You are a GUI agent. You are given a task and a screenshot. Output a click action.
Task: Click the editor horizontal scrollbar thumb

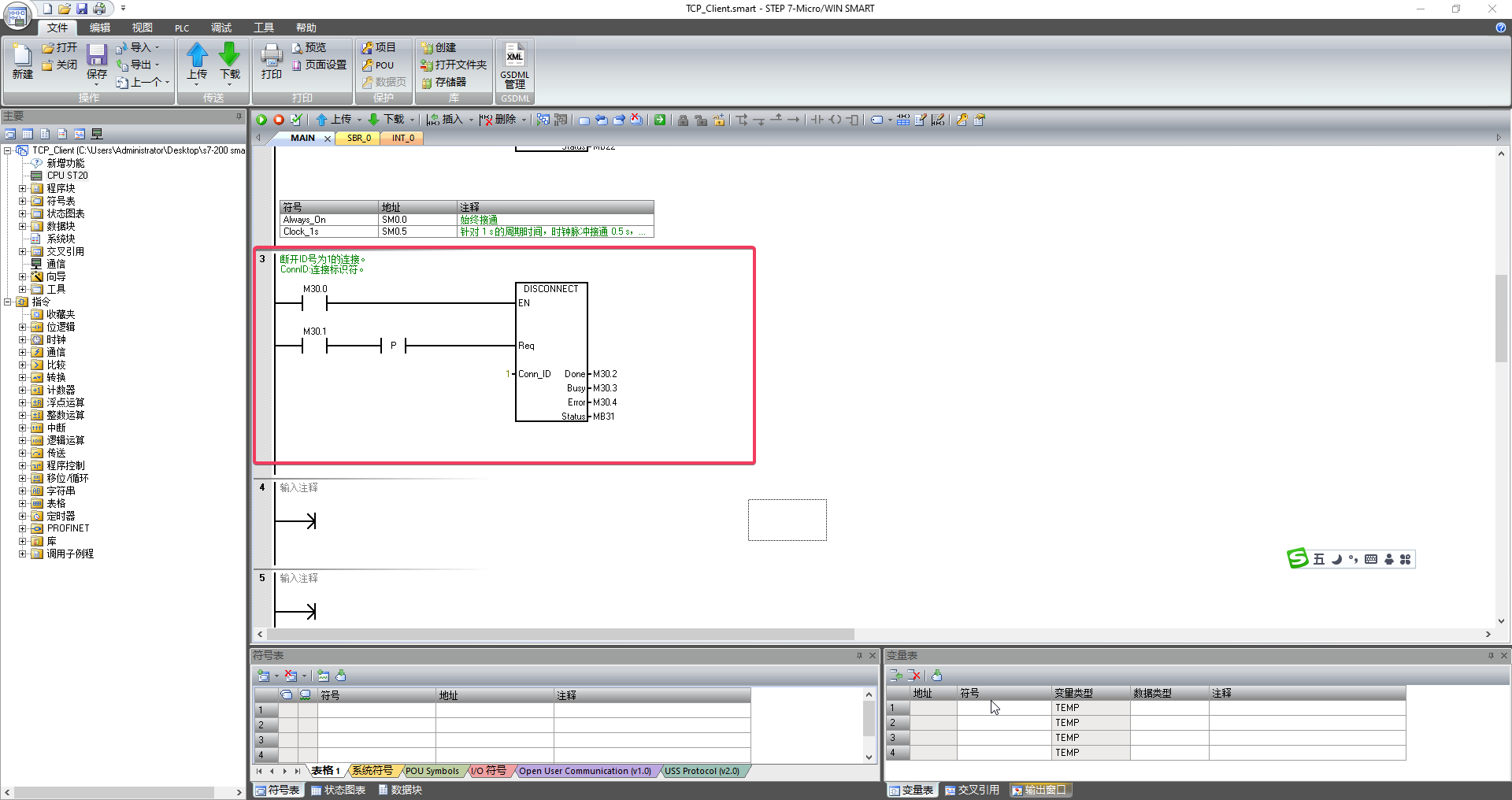tap(561, 634)
